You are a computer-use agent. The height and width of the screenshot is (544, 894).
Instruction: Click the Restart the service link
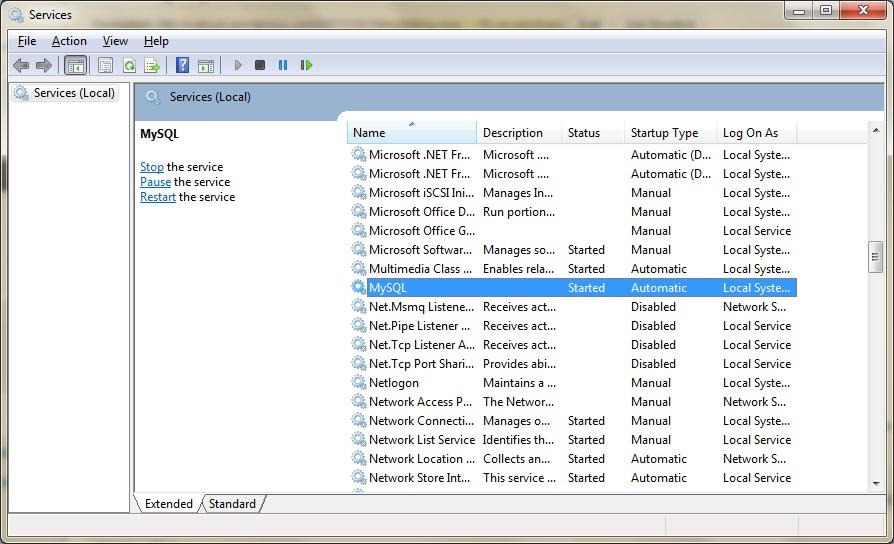click(158, 197)
